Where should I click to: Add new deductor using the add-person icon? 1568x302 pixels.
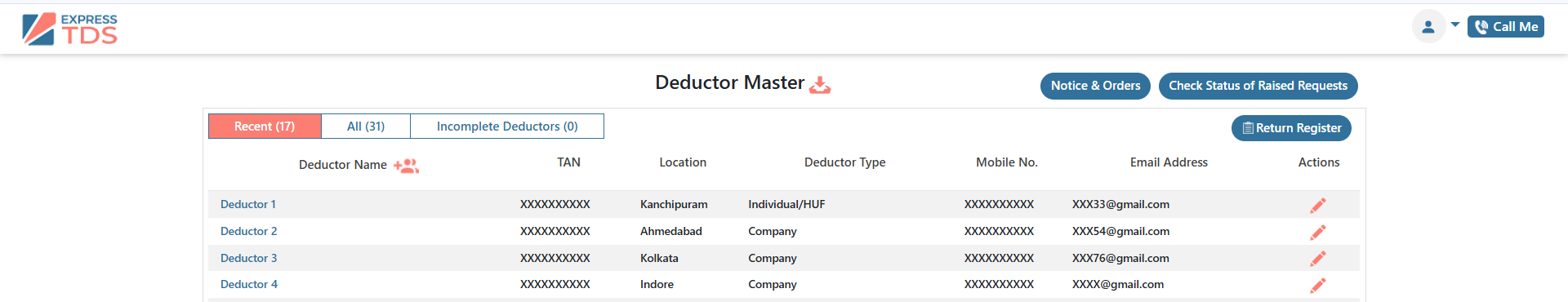[406, 166]
